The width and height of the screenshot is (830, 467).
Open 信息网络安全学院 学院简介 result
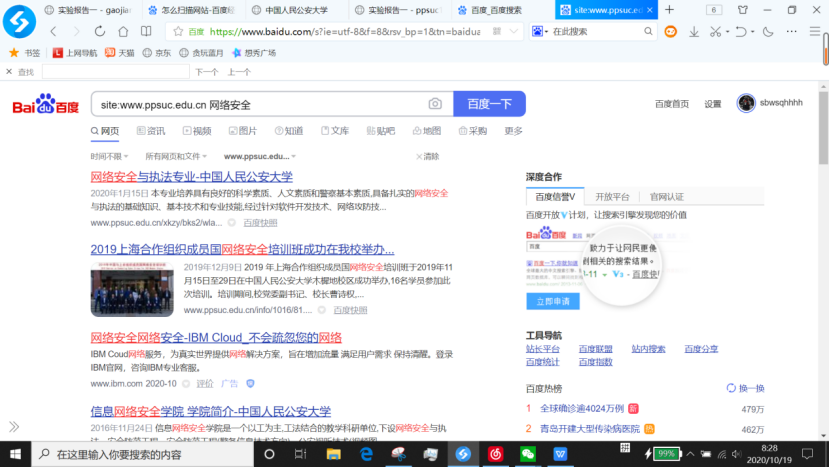pyautogui.click(x=211, y=411)
